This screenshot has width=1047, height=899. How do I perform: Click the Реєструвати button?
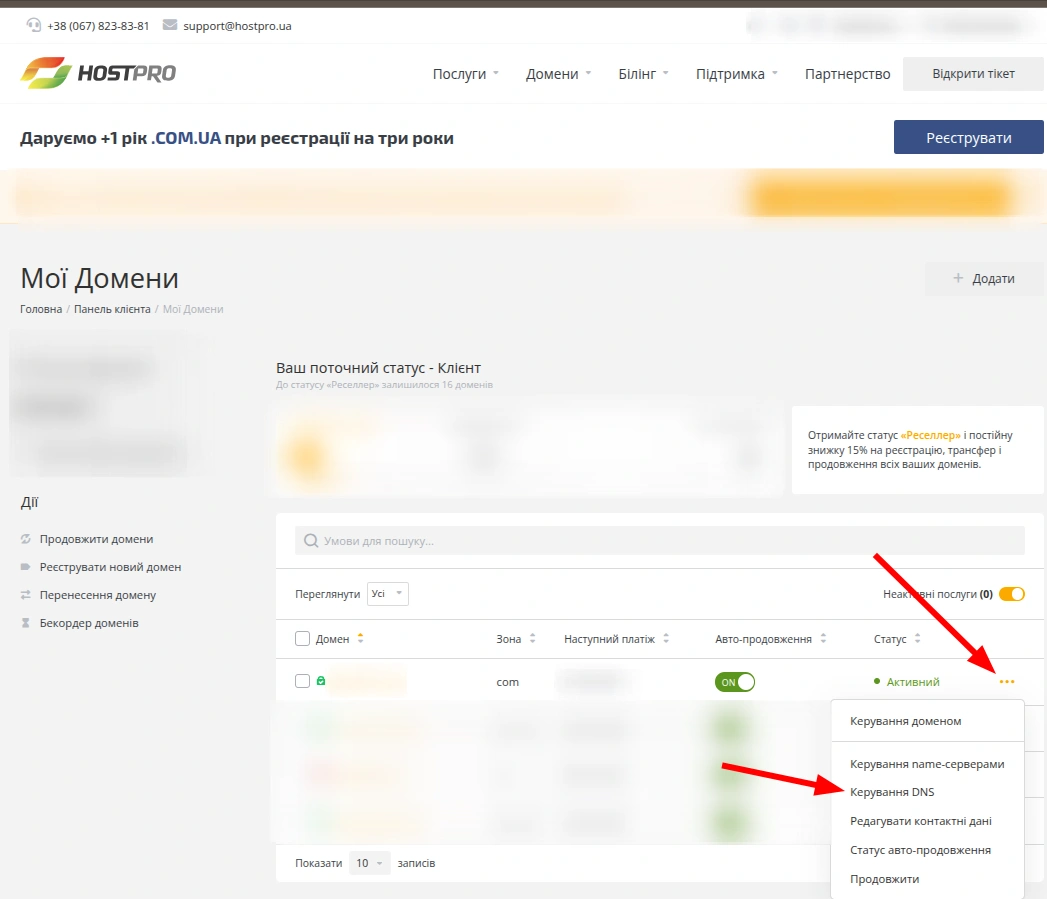tap(967, 137)
